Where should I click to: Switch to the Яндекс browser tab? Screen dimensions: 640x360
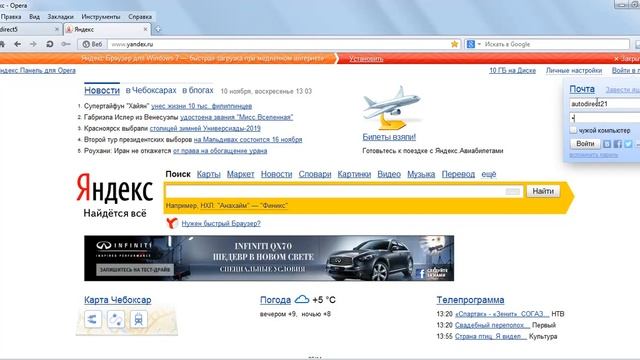(x=107, y=29)
